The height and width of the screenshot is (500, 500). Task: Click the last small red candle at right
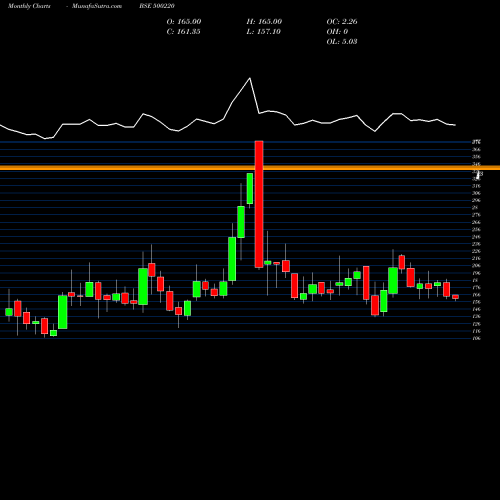point(455,297)
